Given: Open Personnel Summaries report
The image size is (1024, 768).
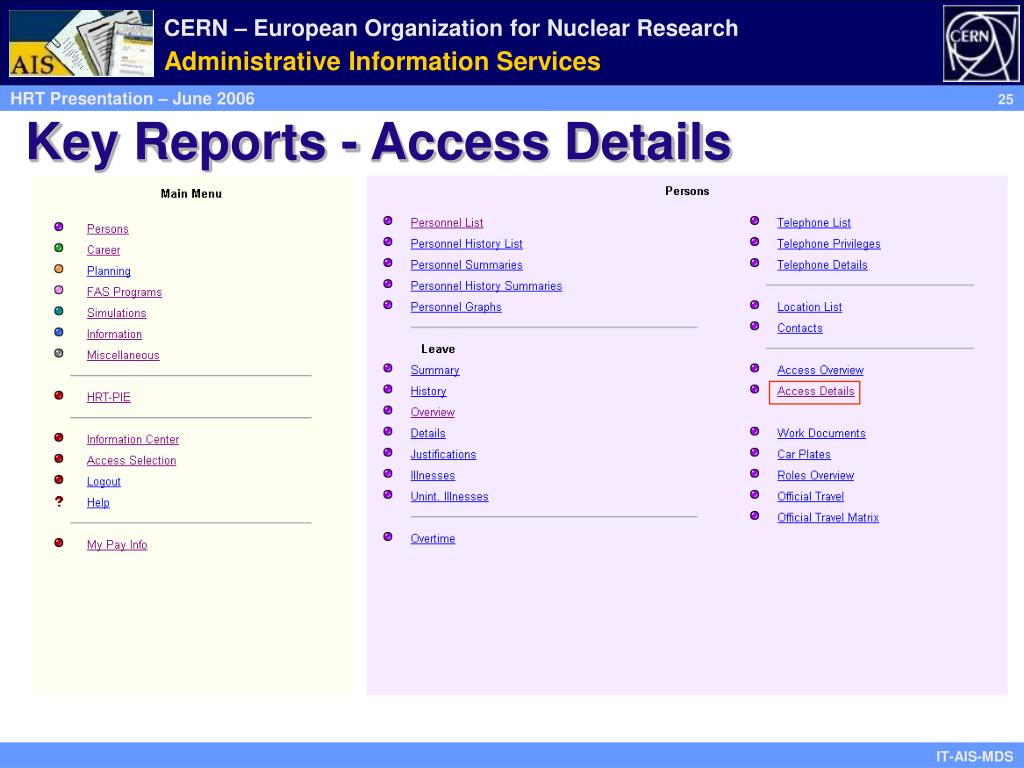Looking at the screenshot, I should tap(467, 265).
